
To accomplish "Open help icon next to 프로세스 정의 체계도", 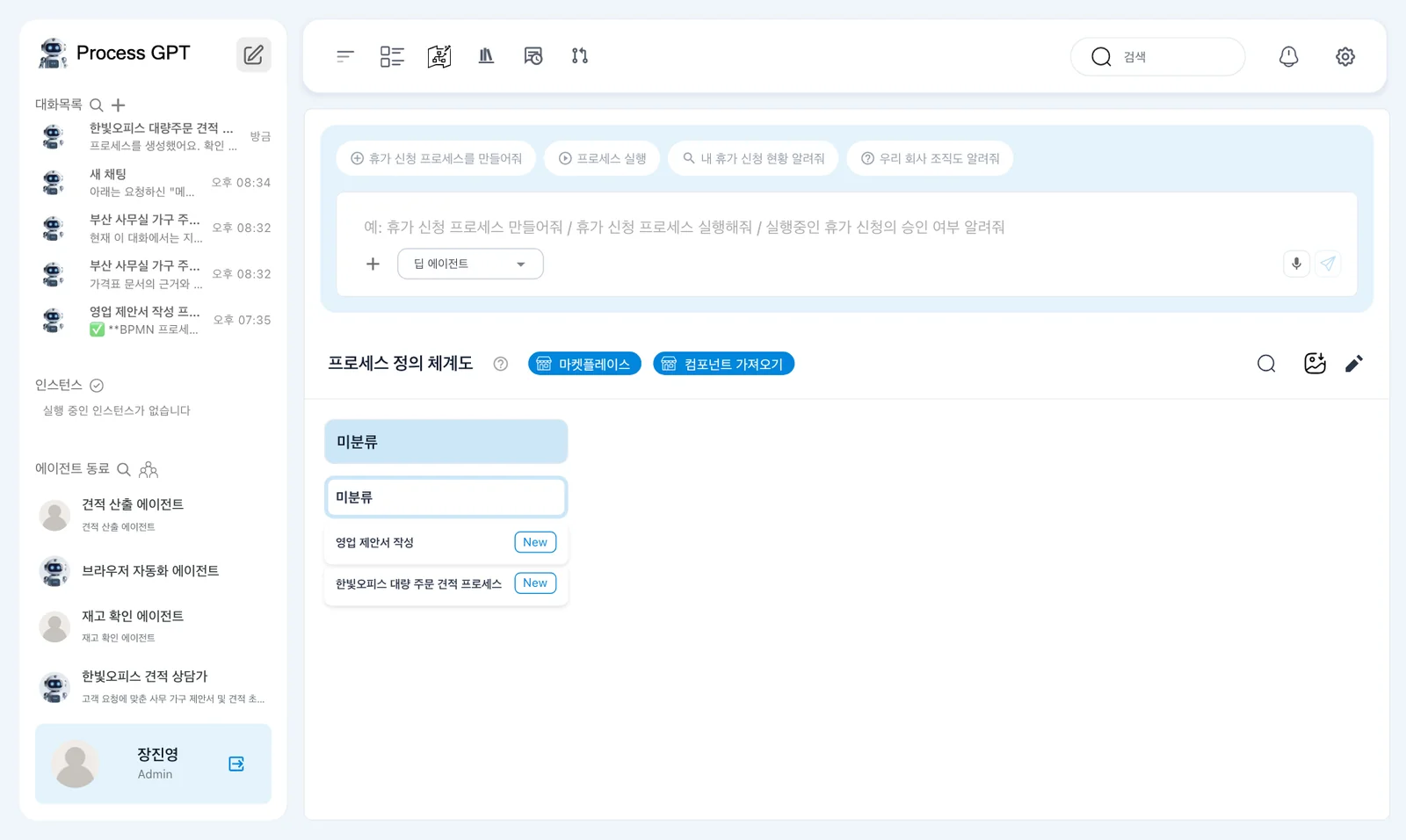I will (x=501, y=364).
